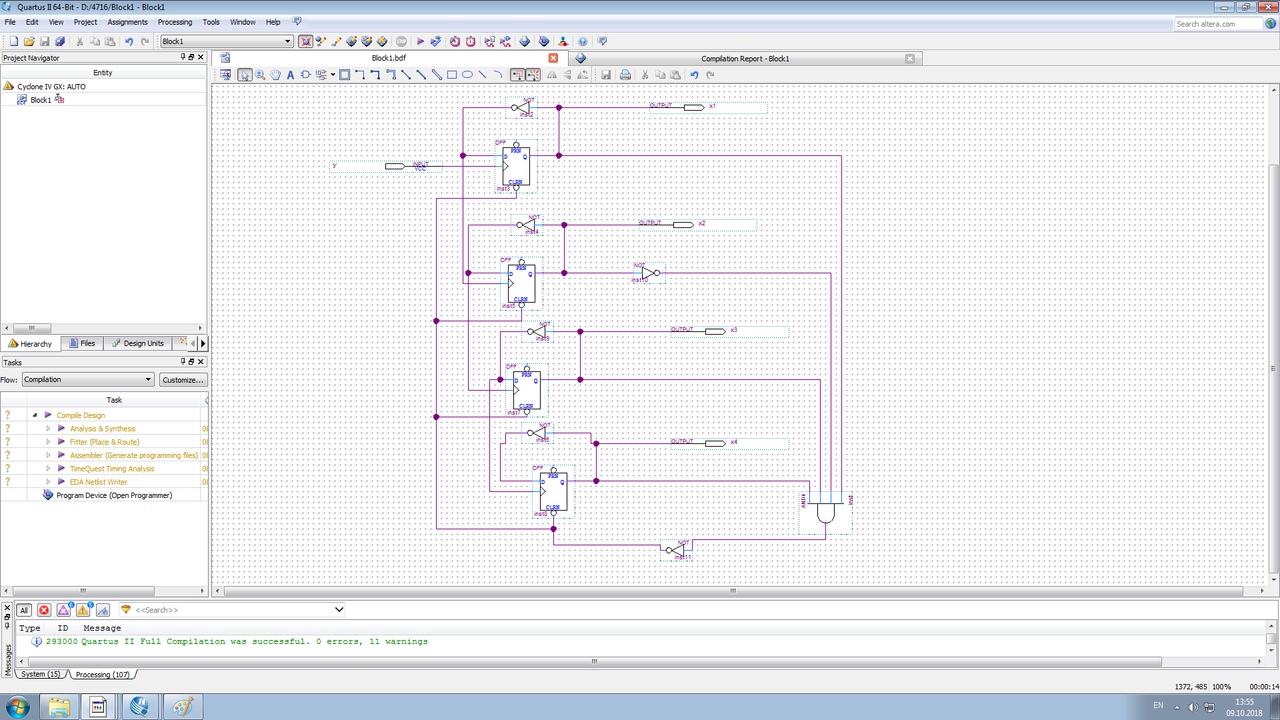This screenshot has height=720, width=1280.
Task: Open Windows Start menu
Action: pos(18,707)
